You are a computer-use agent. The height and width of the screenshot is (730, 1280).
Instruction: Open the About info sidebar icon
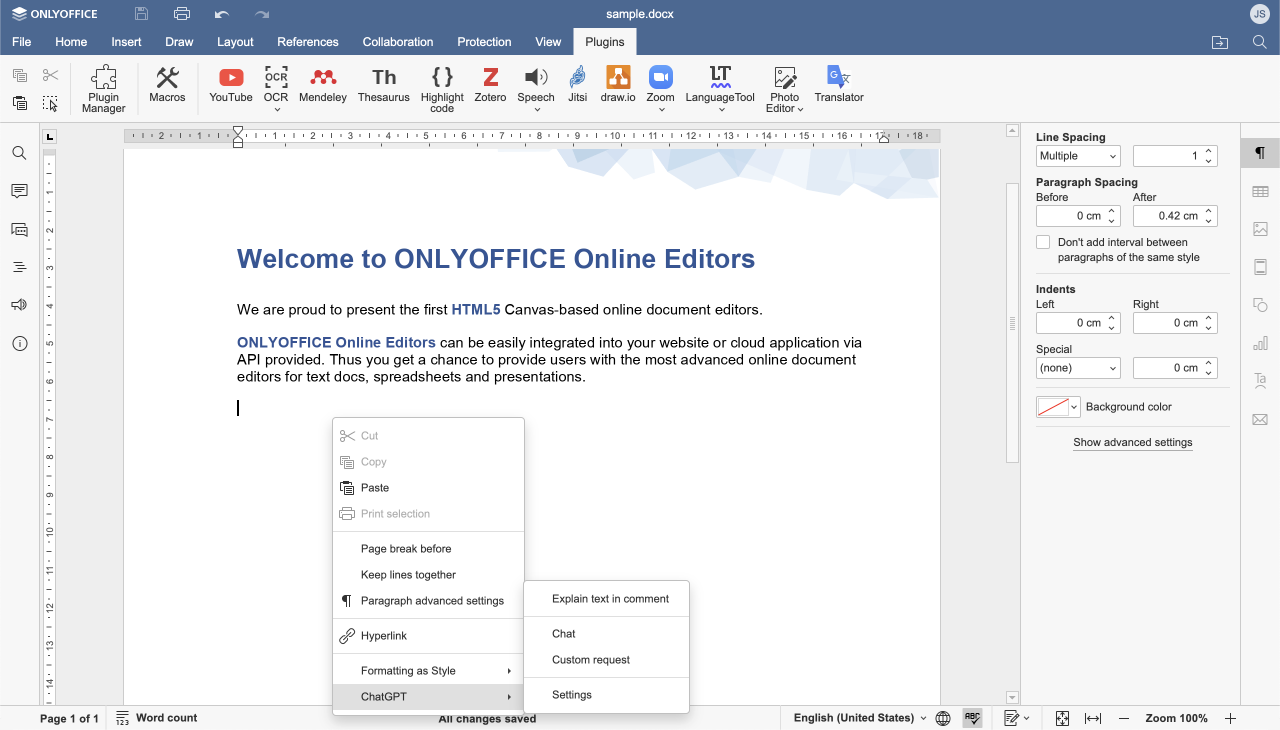[19, 343]
